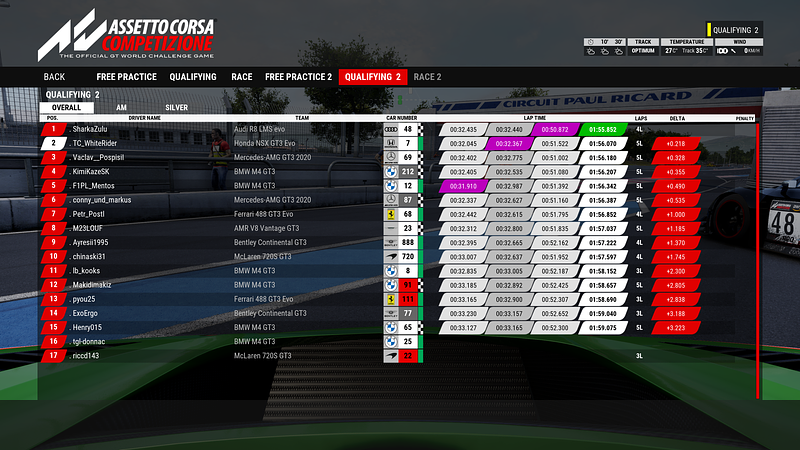Click the BMW logo for car 8
Image resolution: width=800 pixels, height=450 pixels.
coord(391,271)
